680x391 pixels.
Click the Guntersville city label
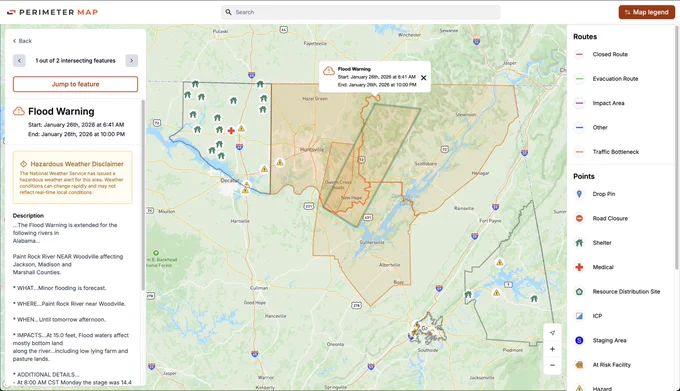[372, 242]
